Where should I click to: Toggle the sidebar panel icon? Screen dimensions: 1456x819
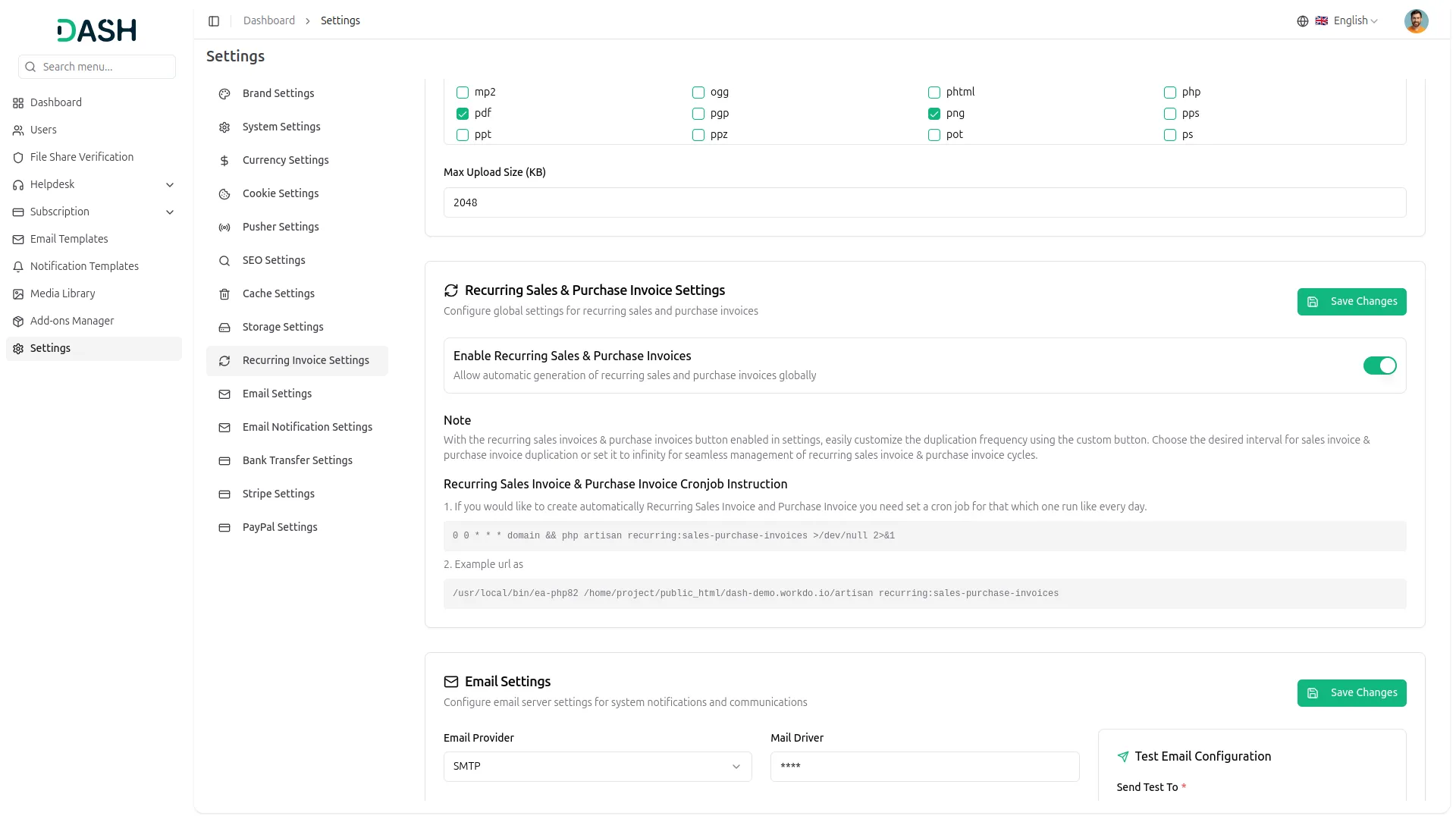(x=214, y=21)
